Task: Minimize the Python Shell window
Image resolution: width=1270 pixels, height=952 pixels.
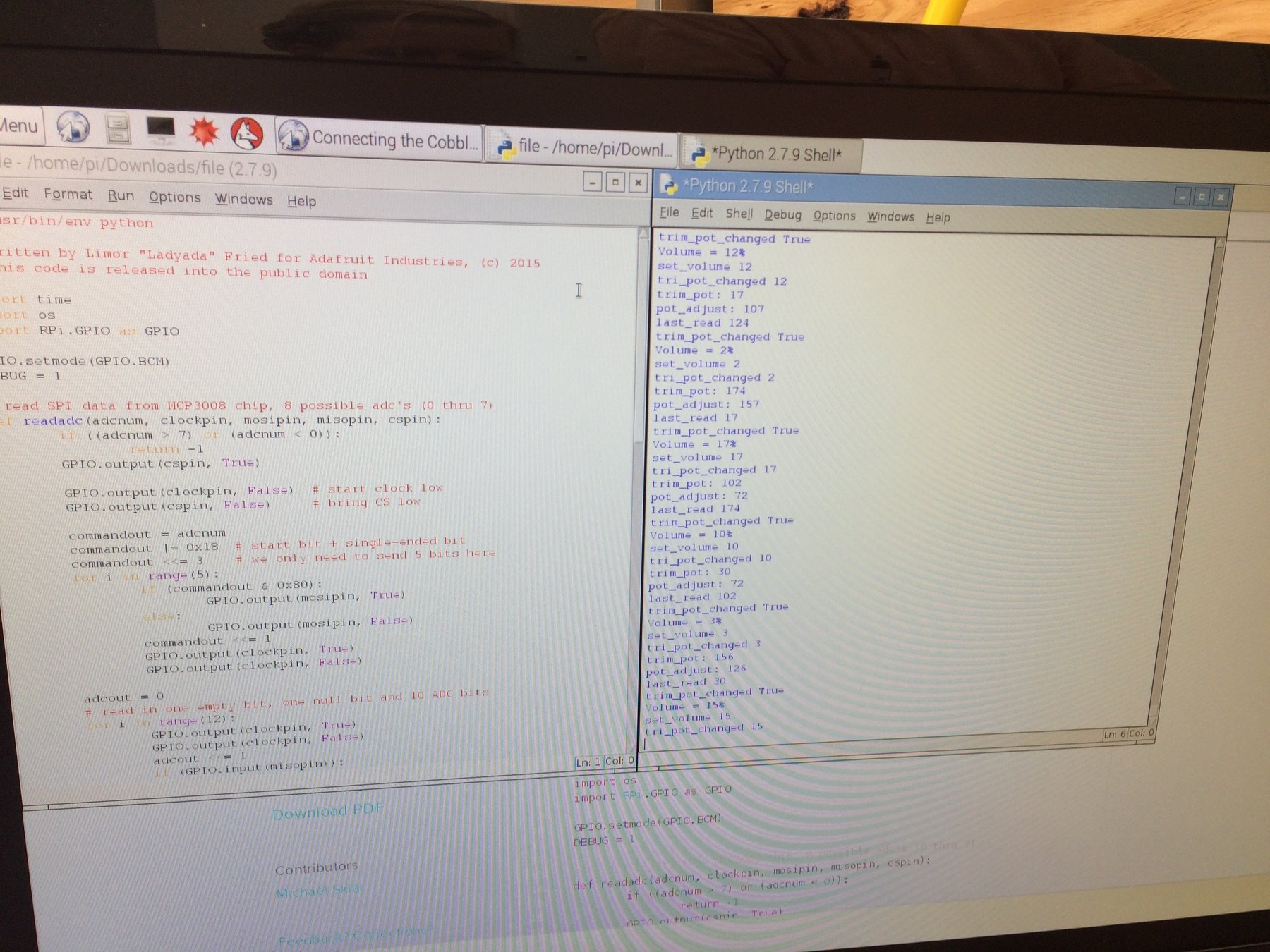Action: (x=1182, y=197)
